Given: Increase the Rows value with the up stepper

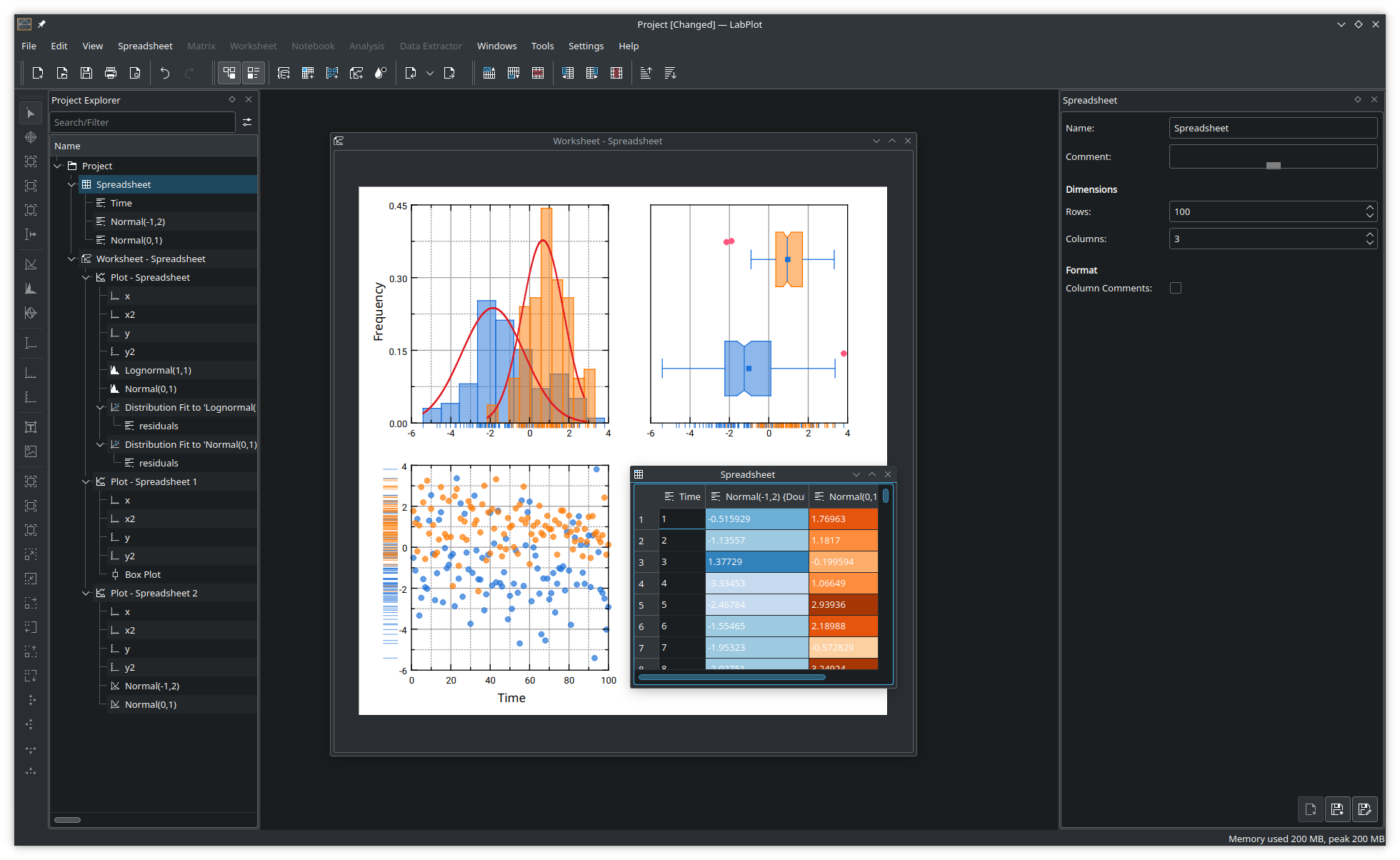Looking at the screenshot, I should click(x=1370, y=207).
